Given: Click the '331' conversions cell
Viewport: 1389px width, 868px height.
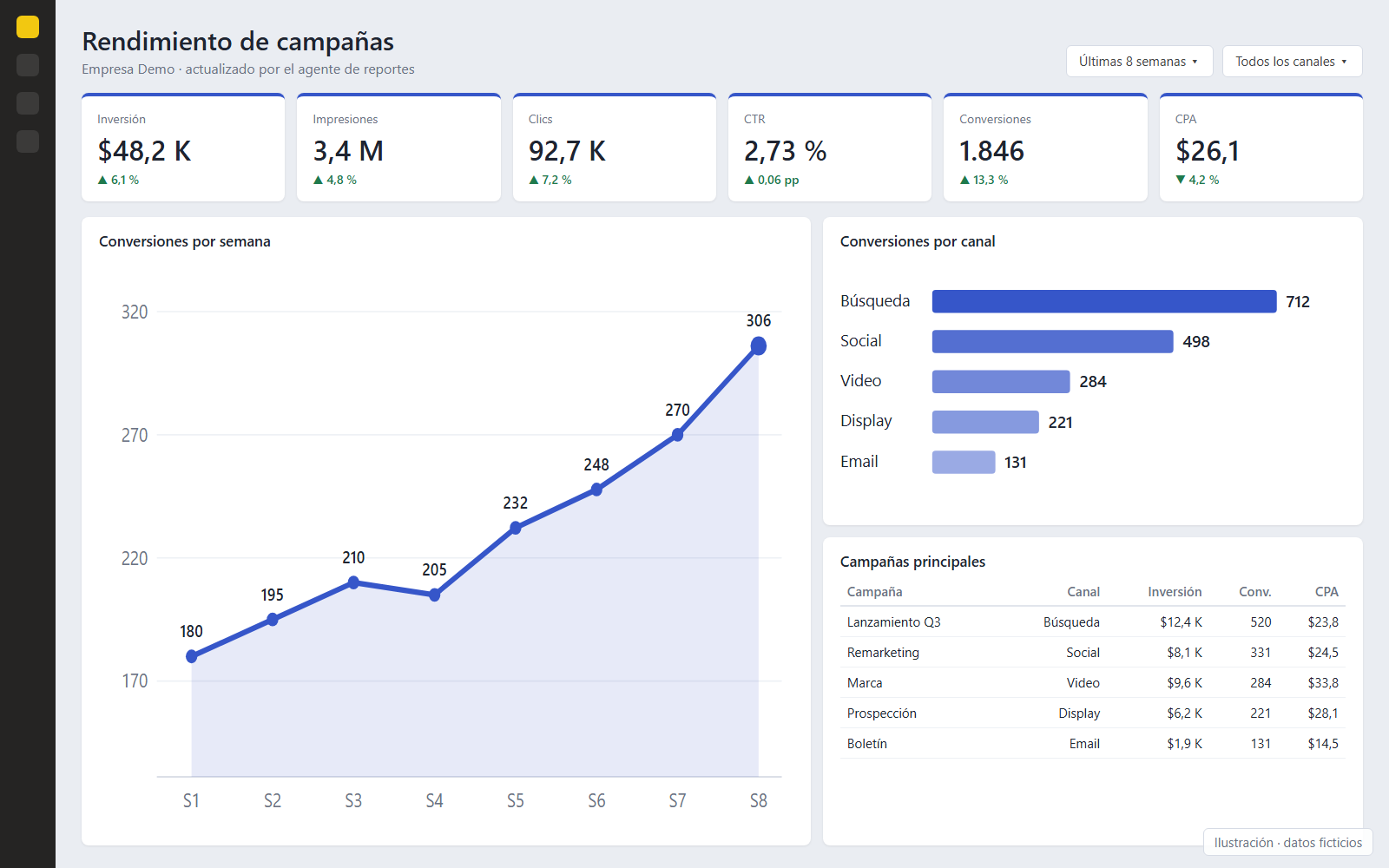Looking at the screenshot, I should (1261, 653).
